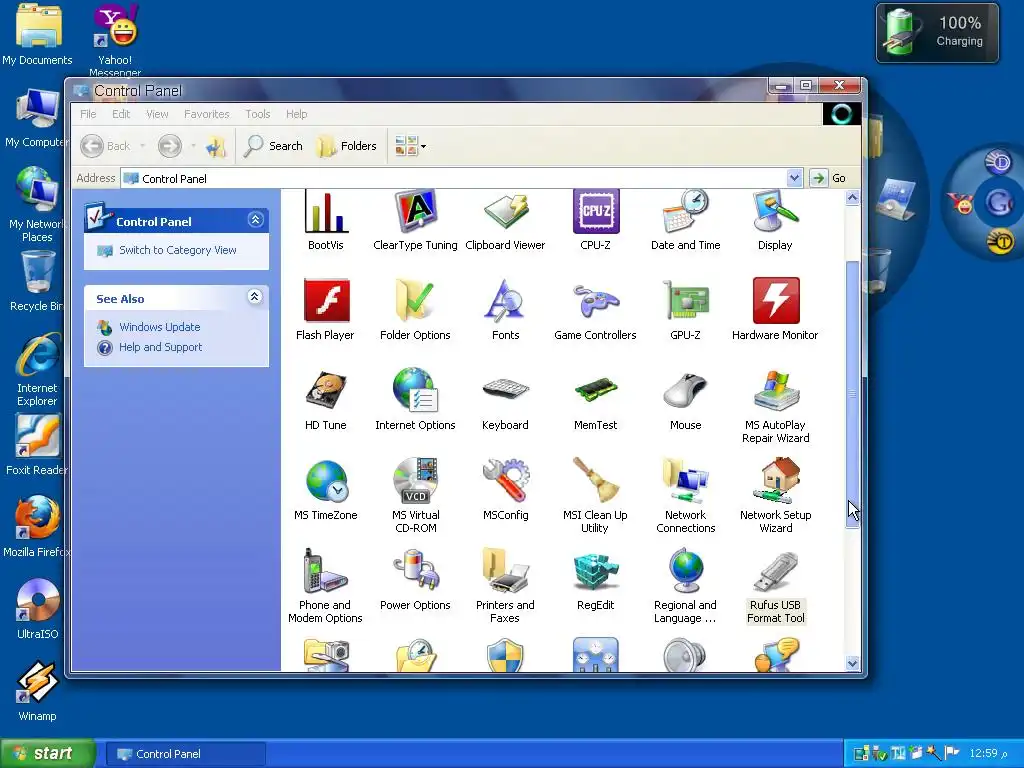The image size is (1024, 768).
Task: Open ClearType Tuning icon
Action: pyautogui.click(x=415, y=221)
